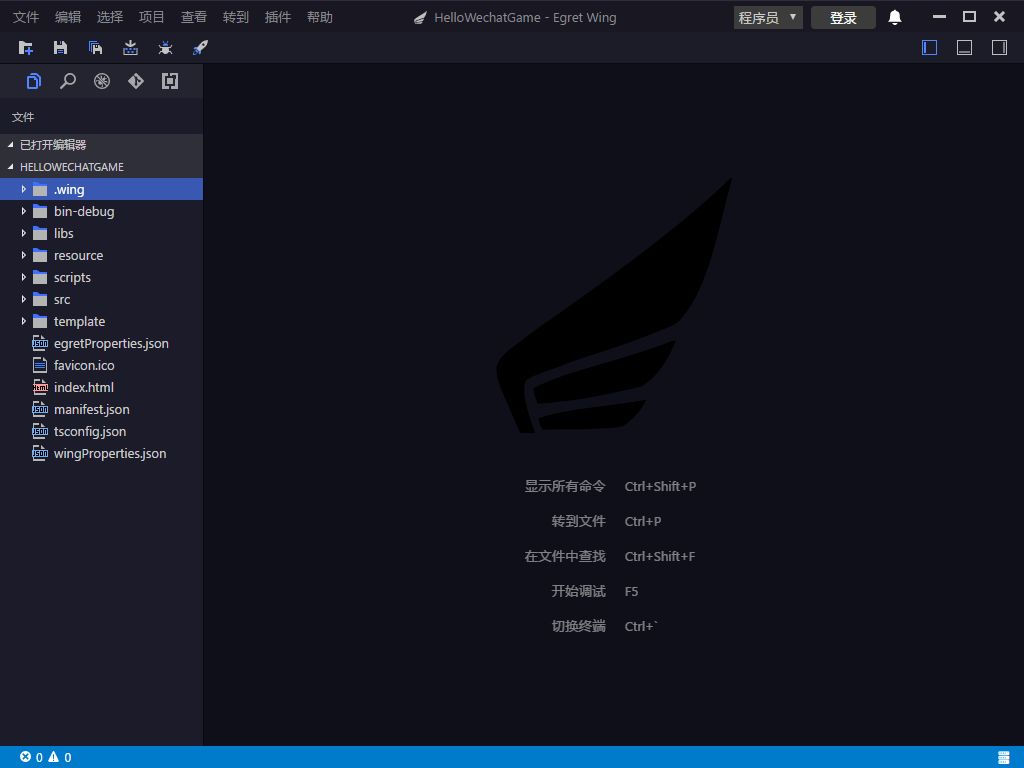Open the 选择 menu

click(110, 18)
